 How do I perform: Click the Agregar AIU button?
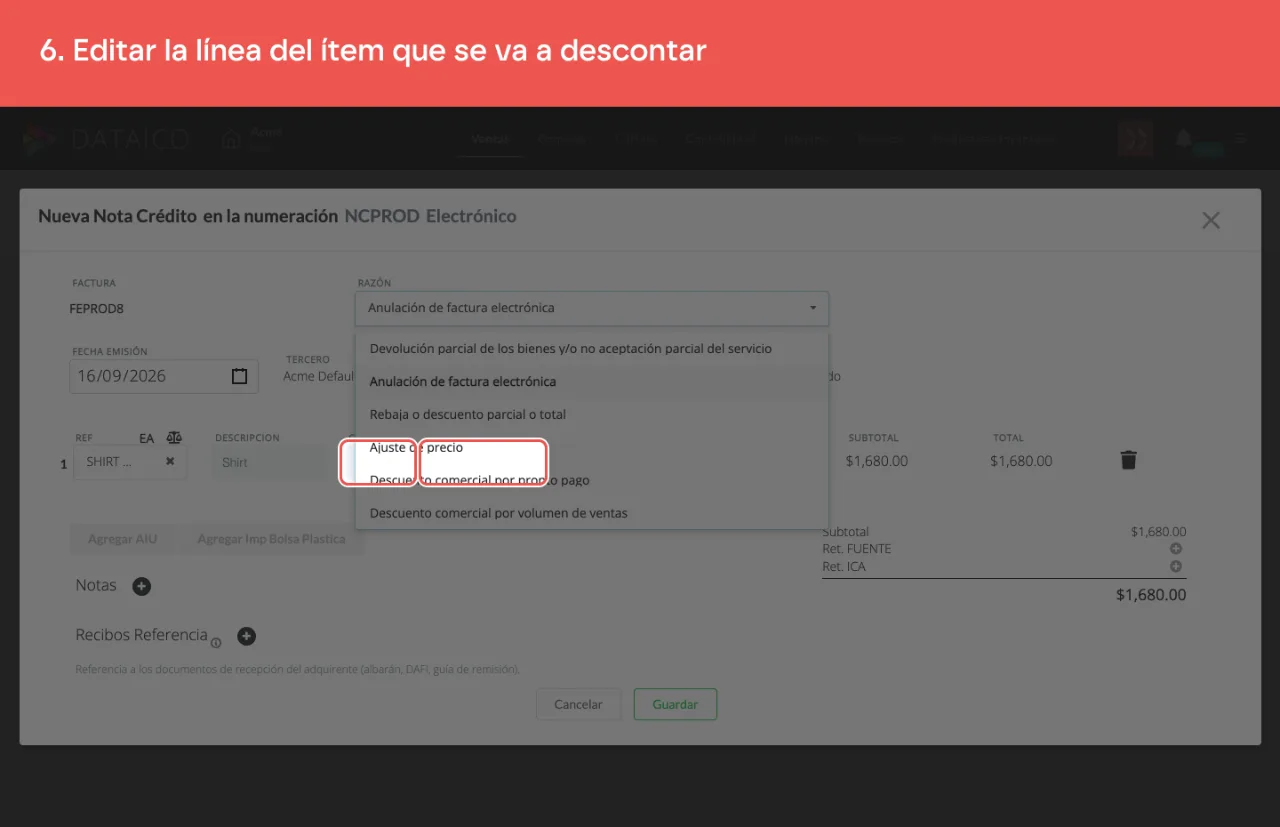pos(123,539)
